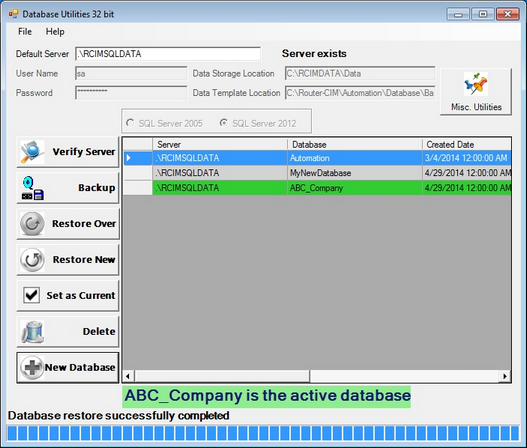Click the restore progress bar

click(x=264, y=433)
